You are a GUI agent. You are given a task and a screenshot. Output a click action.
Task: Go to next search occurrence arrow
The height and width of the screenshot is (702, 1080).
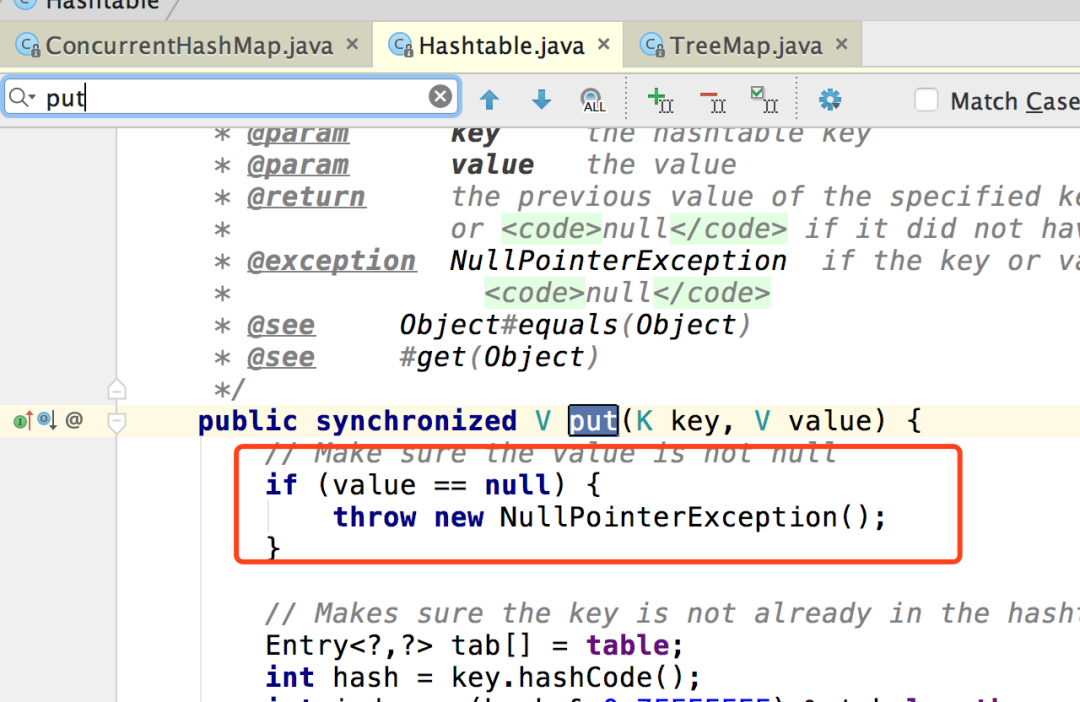coord(541,100)
